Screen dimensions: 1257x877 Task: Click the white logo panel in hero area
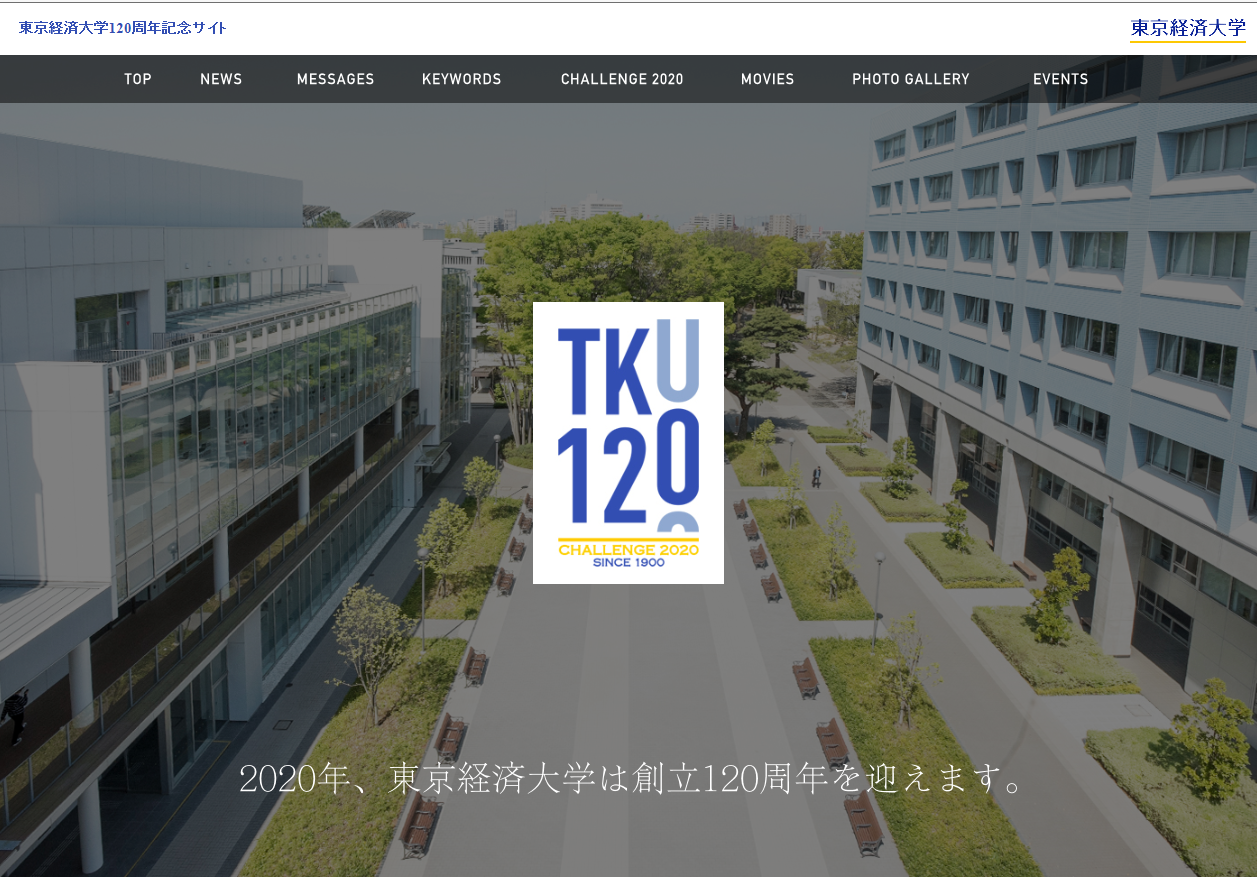[x=628, y=443]
